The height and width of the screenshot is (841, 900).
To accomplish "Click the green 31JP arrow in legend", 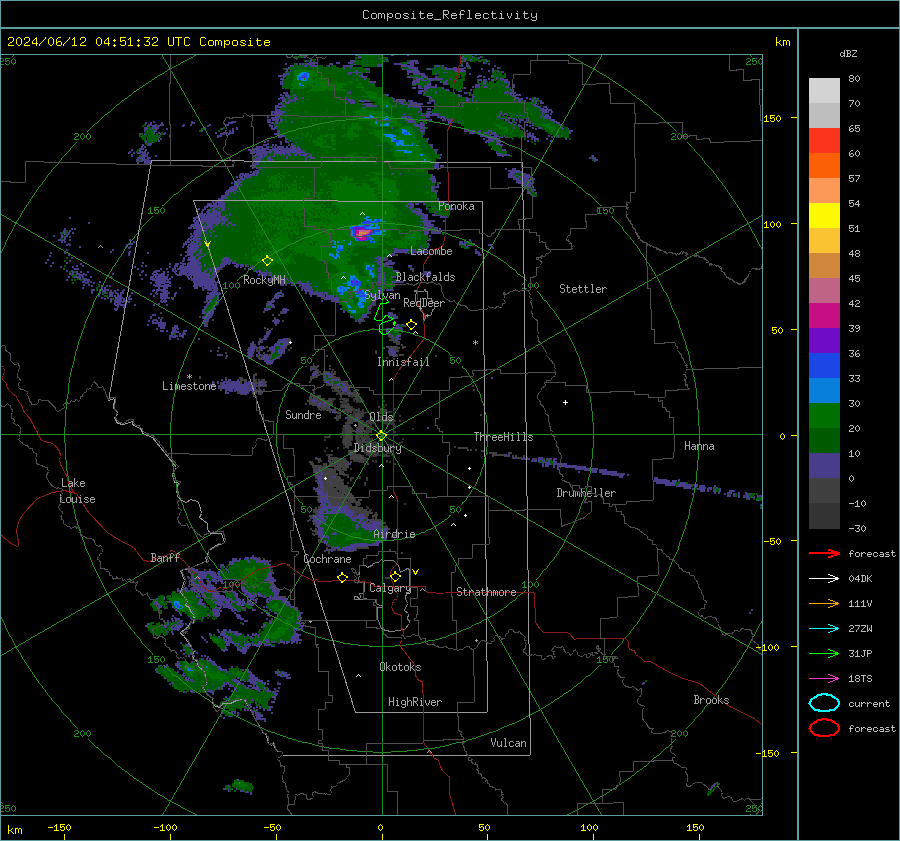I will (824, 653).
